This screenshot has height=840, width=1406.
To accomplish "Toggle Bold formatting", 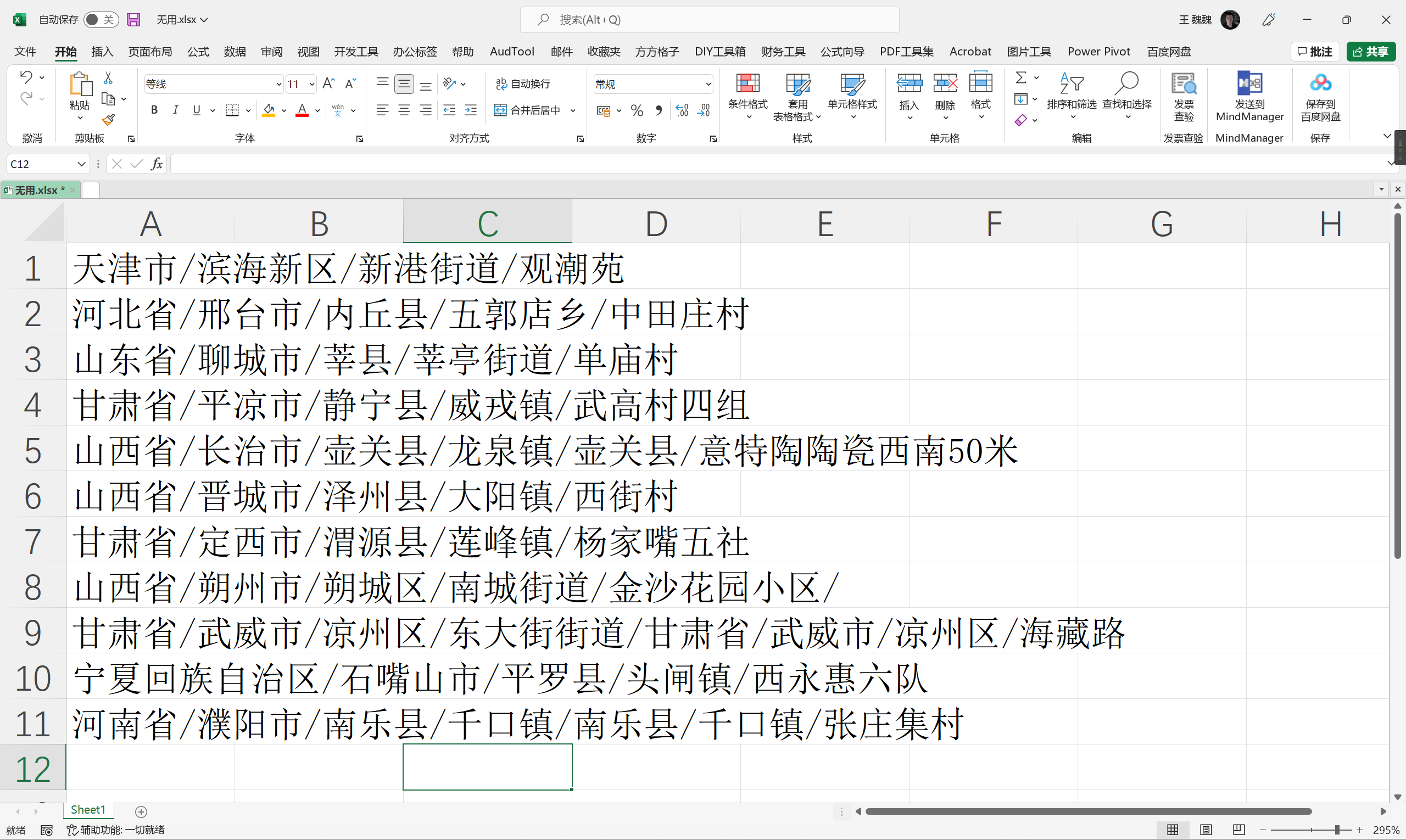I will tap(154, 110).
